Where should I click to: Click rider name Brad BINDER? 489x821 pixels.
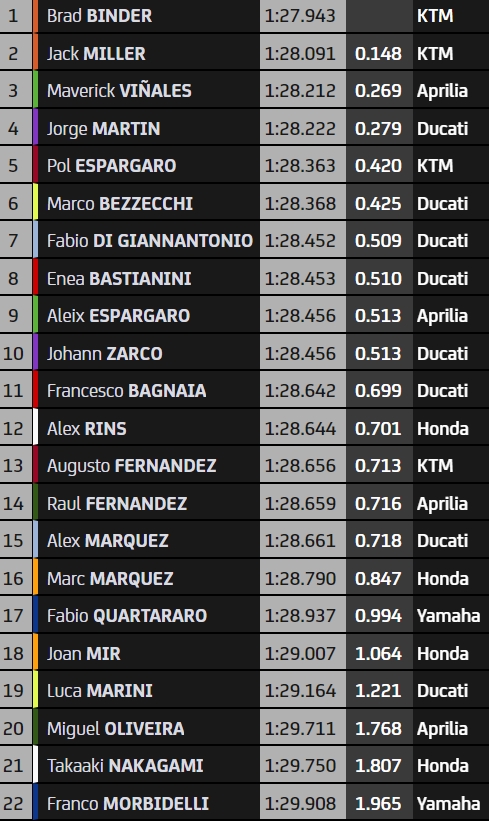[x=99, y=16]
